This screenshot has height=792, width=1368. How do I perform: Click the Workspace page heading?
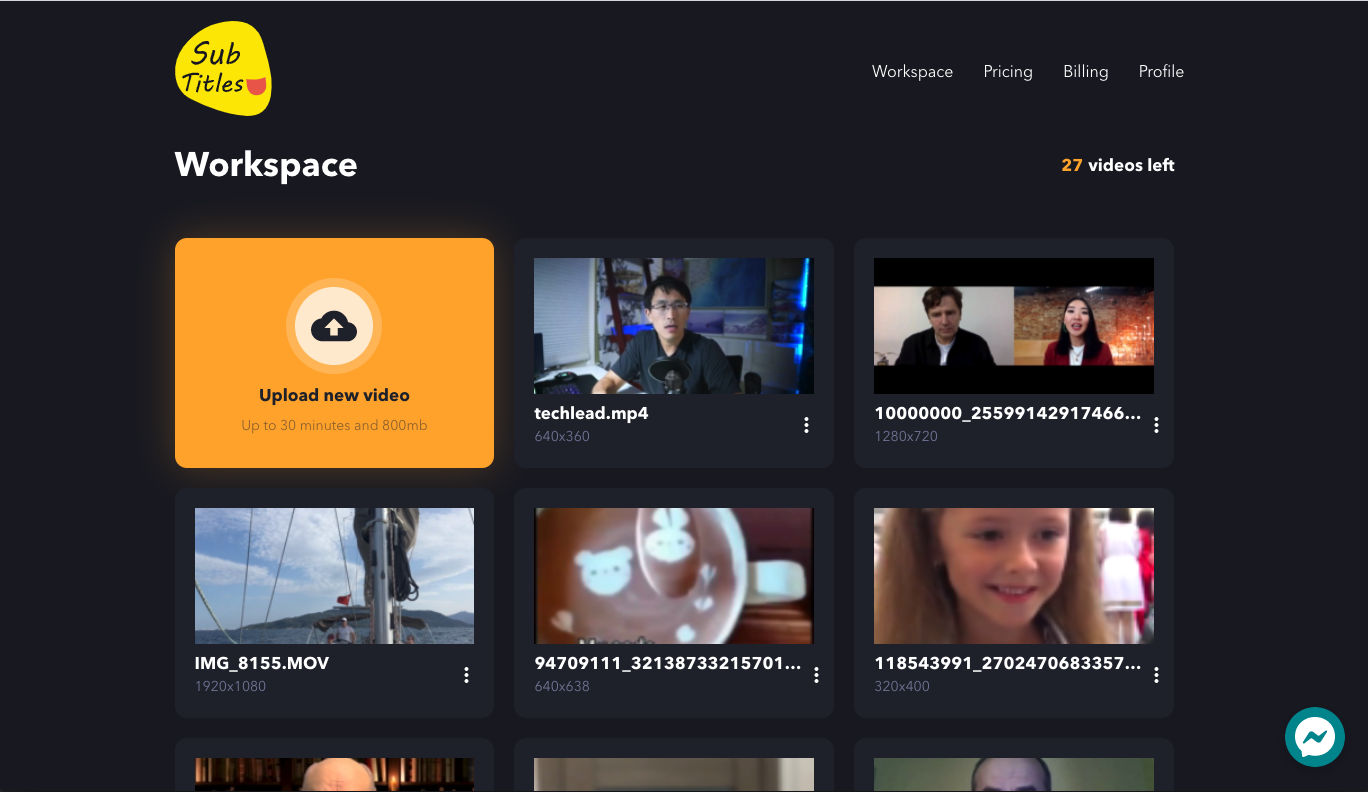(x=266, y=165)
